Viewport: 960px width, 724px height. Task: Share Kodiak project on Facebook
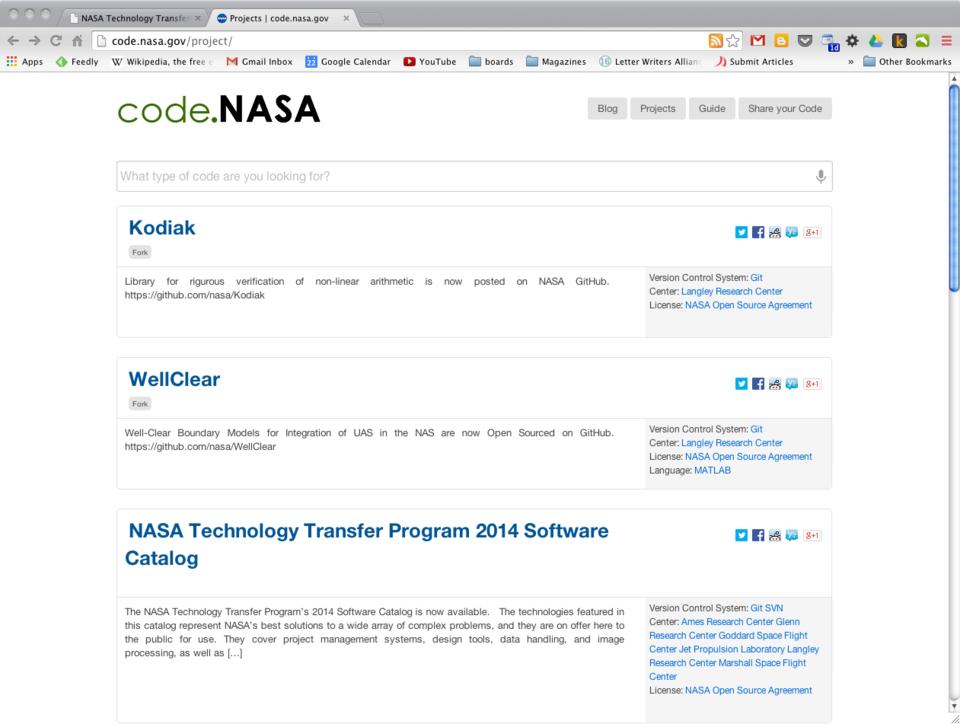757,232
